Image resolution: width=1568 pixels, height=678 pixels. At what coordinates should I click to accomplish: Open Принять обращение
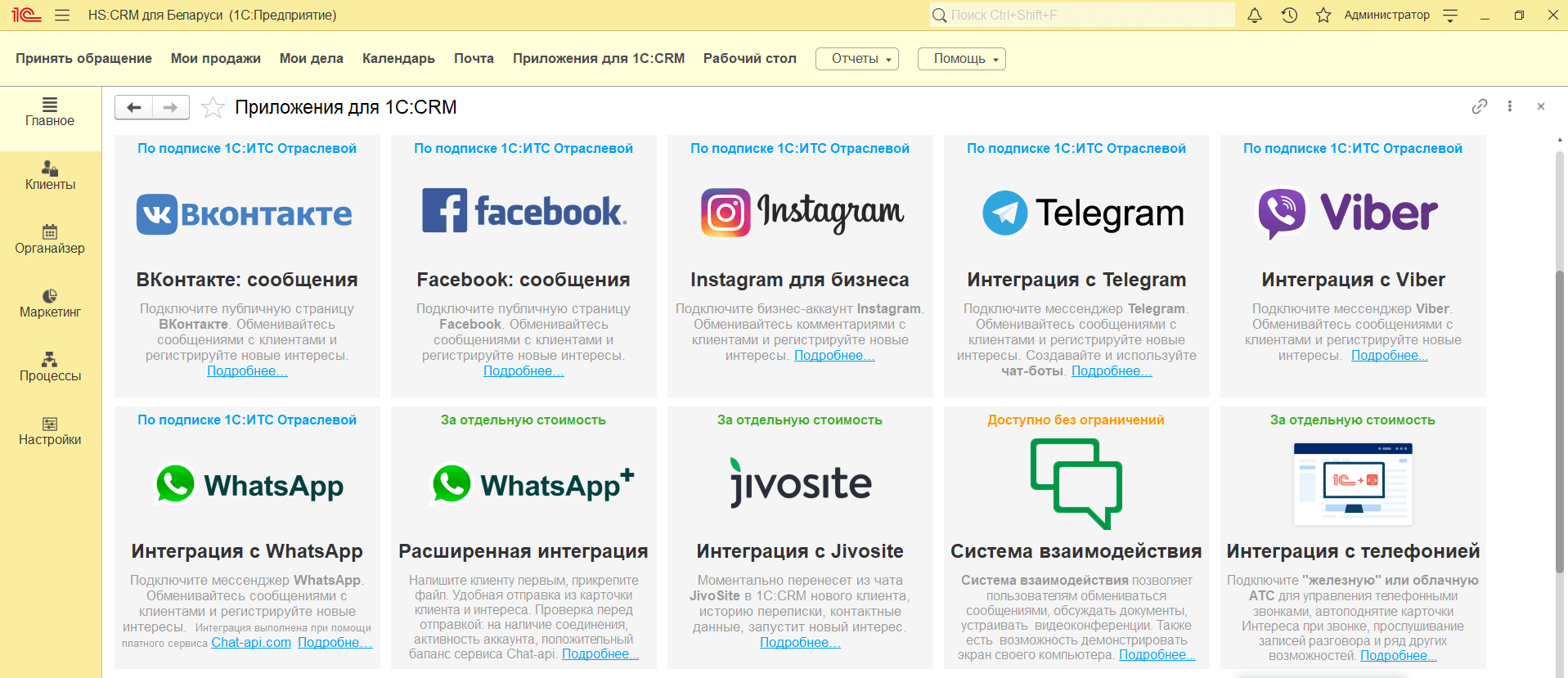[83, 59]
